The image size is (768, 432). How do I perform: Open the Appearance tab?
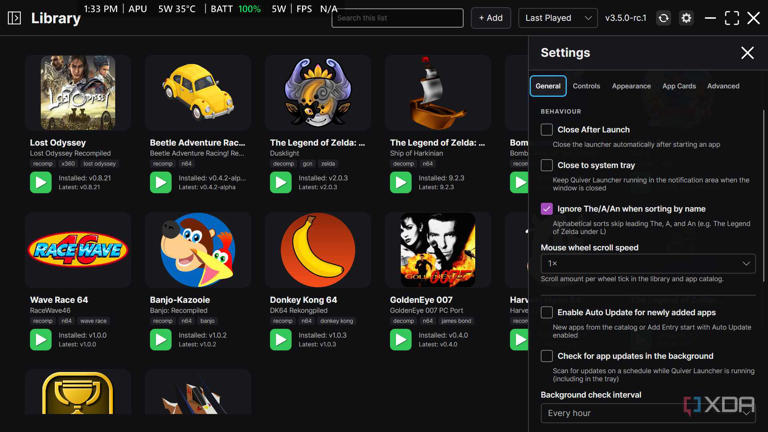click(631, 86)
